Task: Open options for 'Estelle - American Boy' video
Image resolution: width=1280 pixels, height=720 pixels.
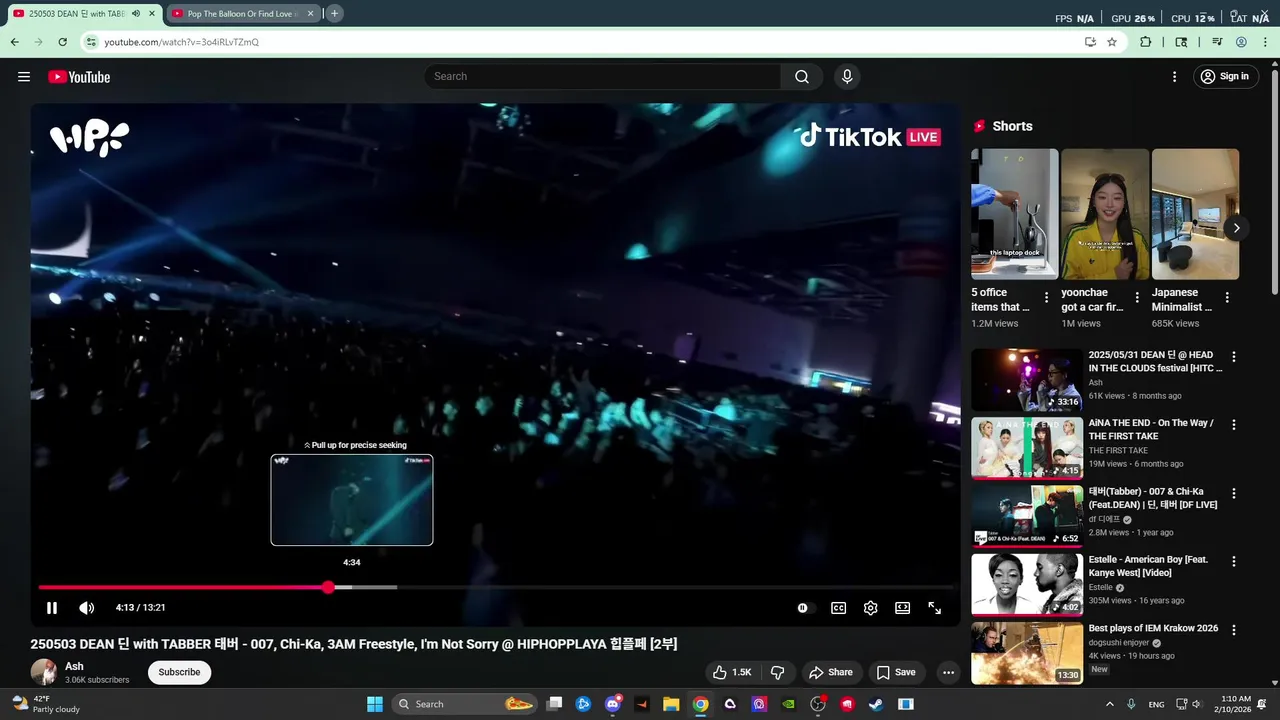Action: tap(1234, 561)
